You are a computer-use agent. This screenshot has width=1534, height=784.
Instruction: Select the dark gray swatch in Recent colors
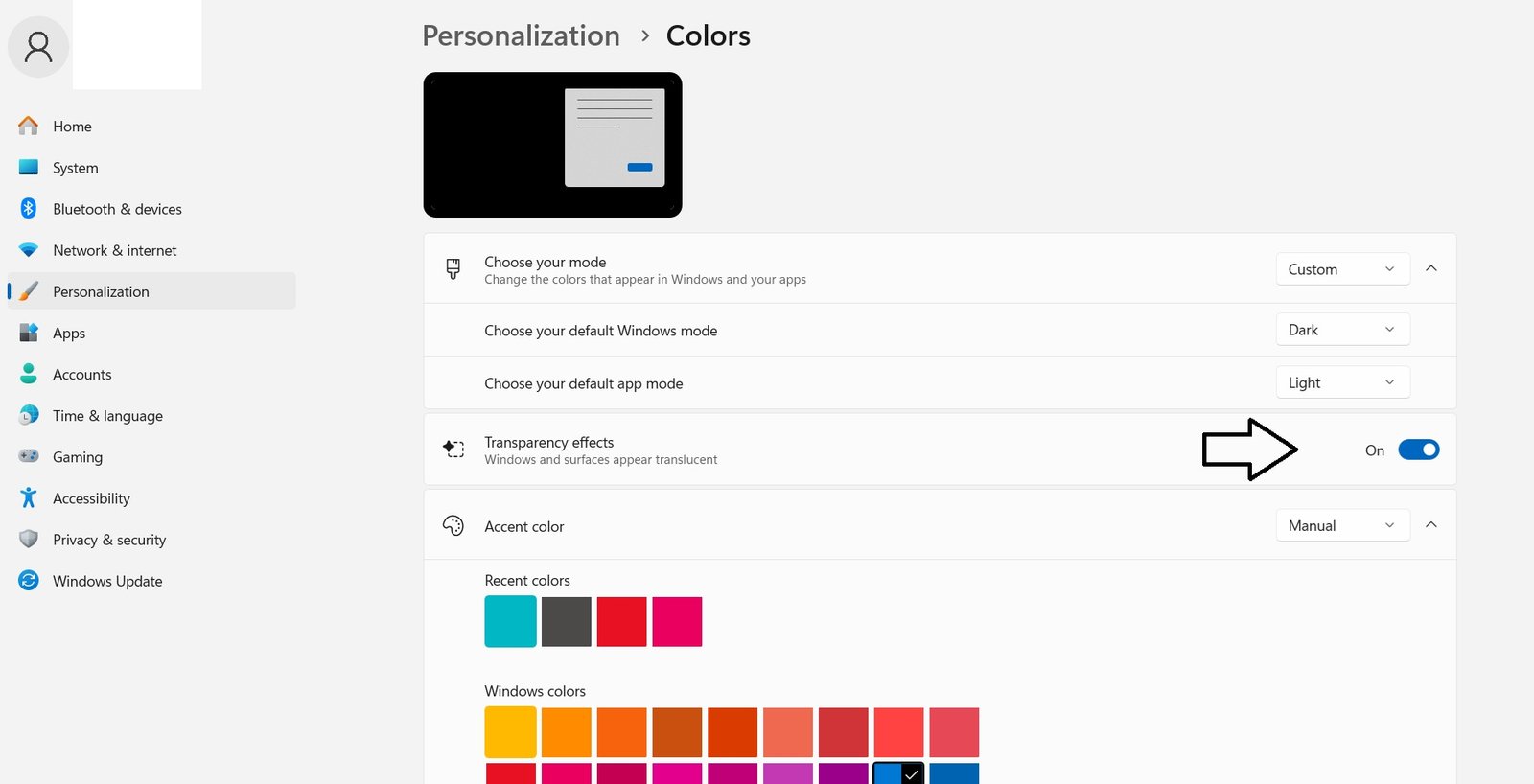click(x=566, y=621)
